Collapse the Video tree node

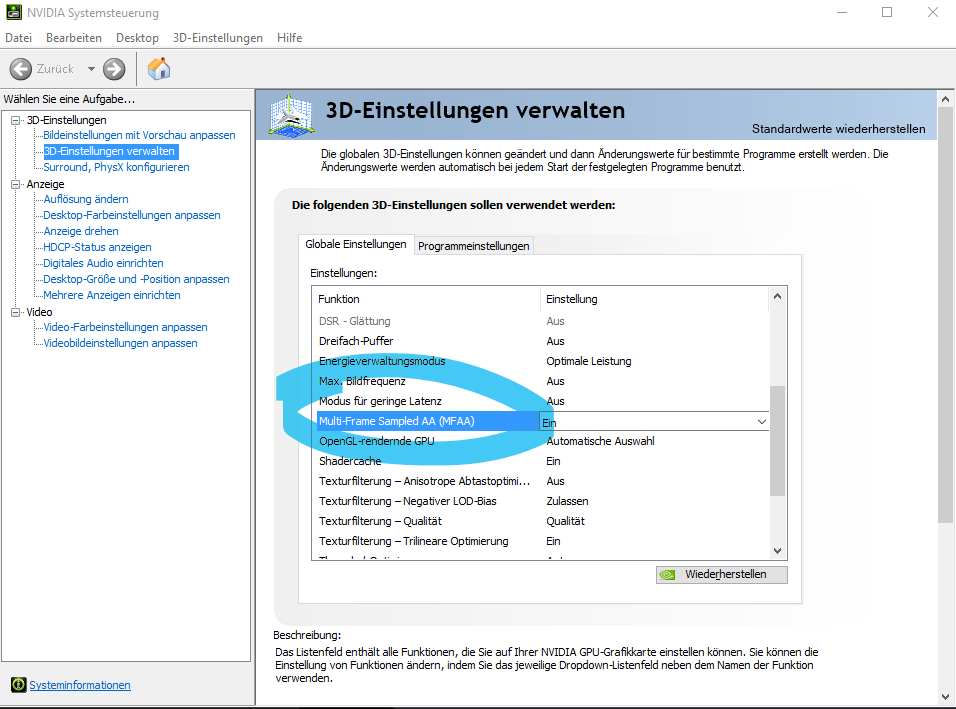coord(16,312)
